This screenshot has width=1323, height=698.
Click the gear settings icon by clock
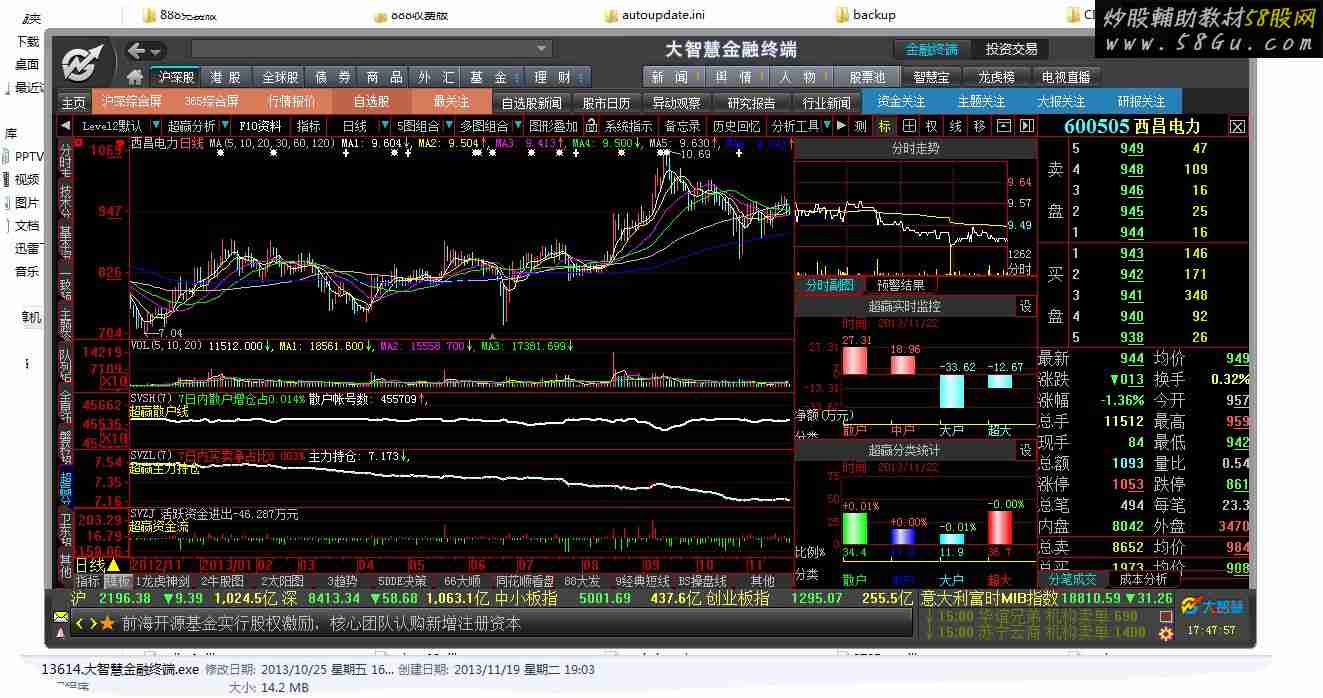pyautogui.click(x=1166, y=634)
